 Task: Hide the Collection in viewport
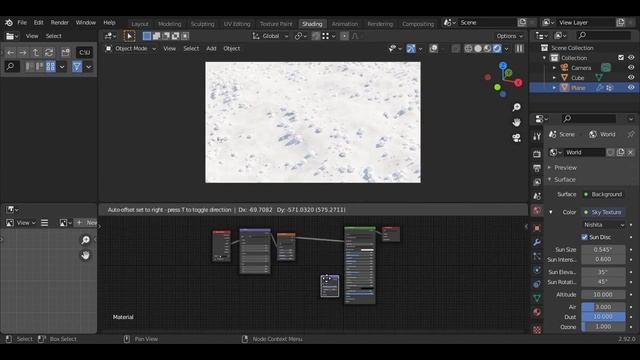[631, 58]
